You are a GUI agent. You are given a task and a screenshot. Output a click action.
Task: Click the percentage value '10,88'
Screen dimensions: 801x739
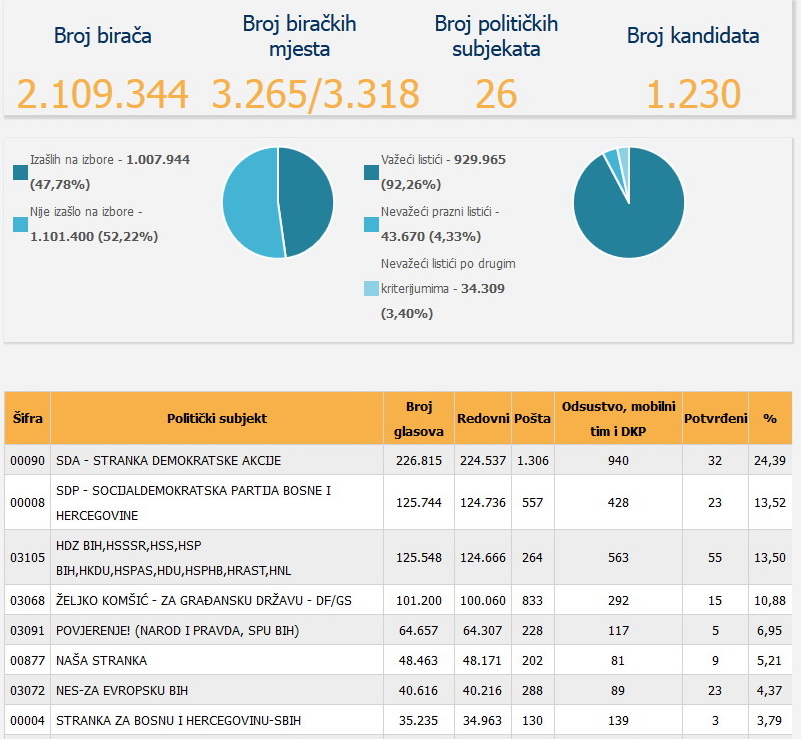pos(770,601)
